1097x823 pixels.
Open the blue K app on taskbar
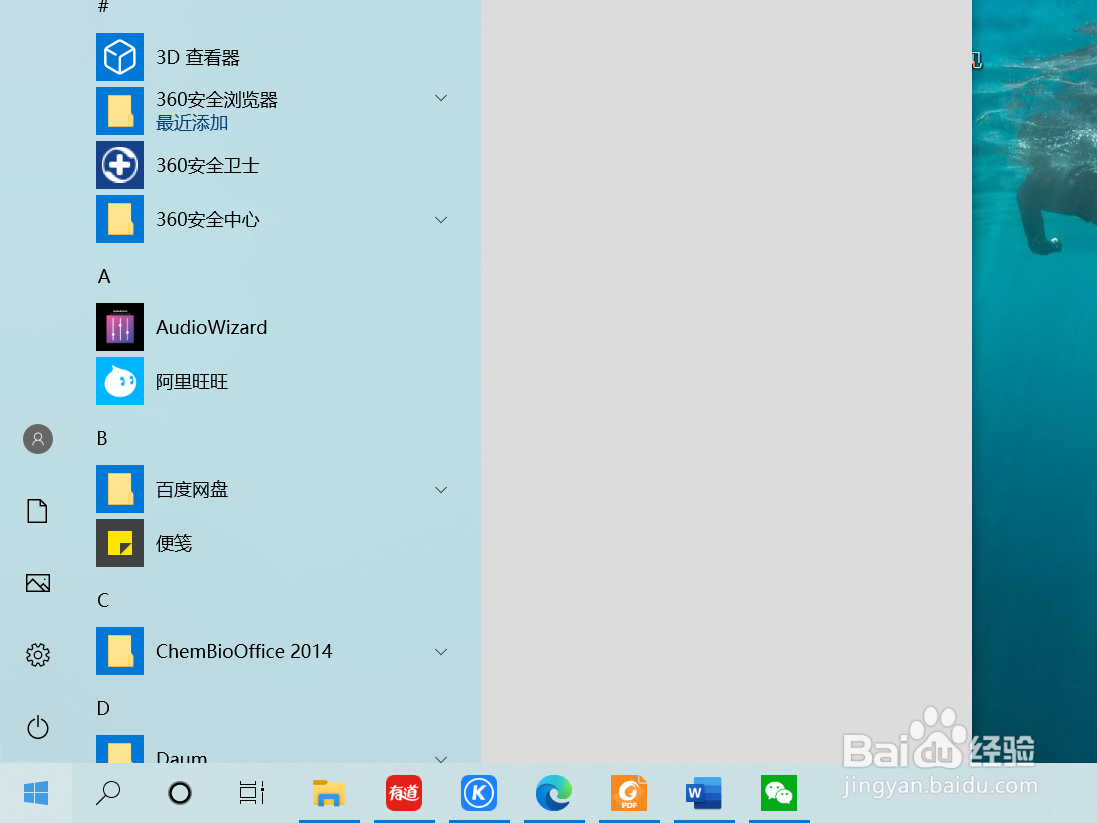click(479, 793)
